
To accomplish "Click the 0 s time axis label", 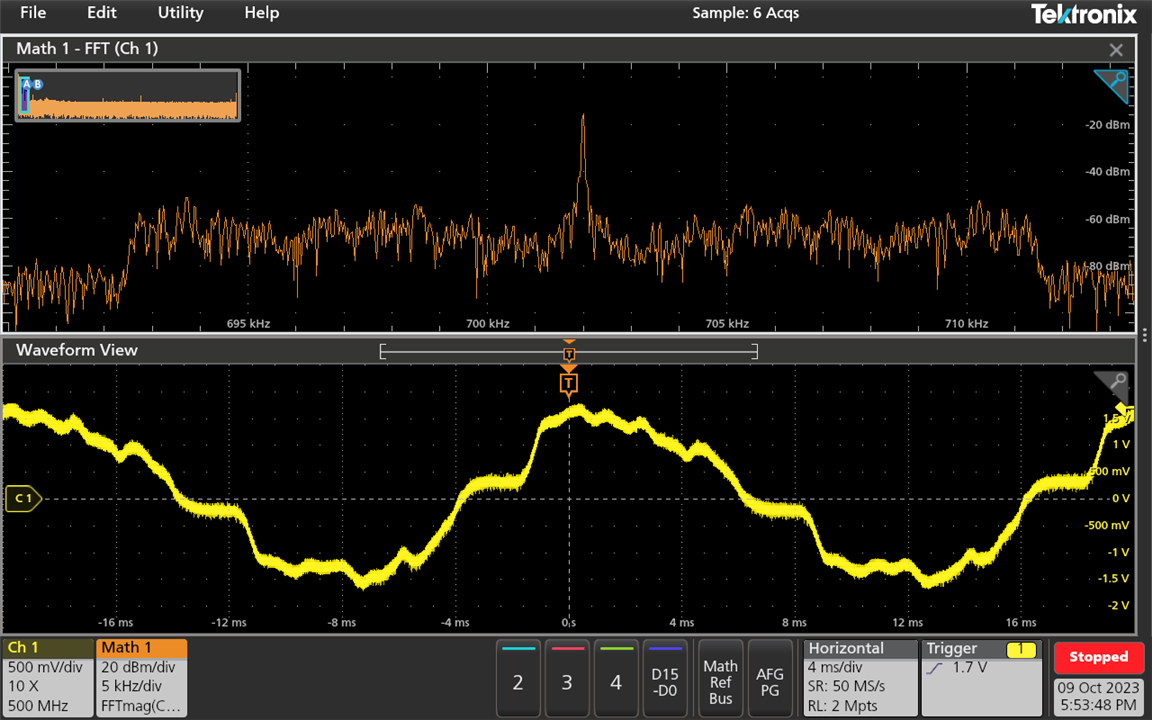I will pyautogui.click(x=569, y=622).
